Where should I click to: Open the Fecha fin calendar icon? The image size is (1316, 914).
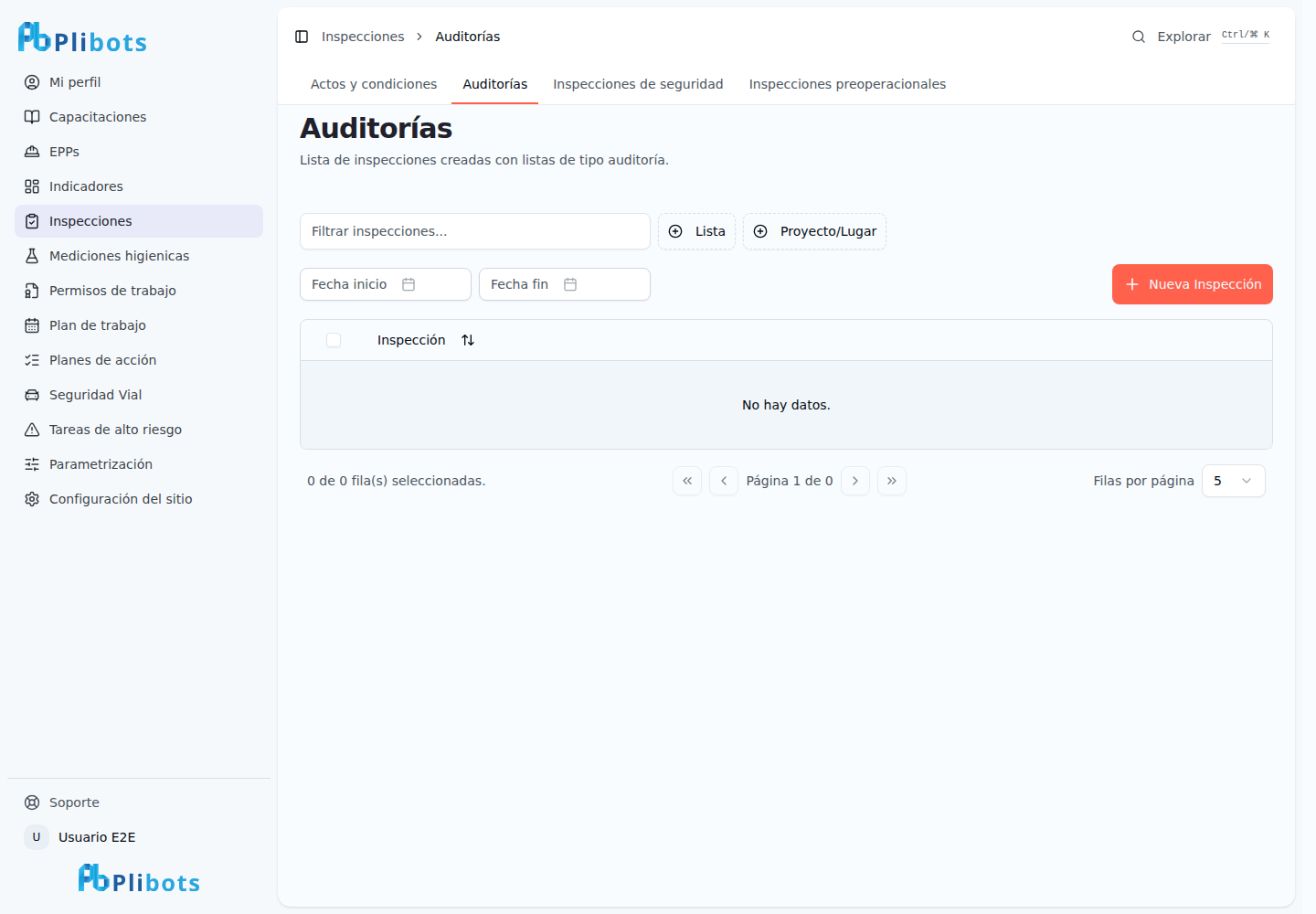point(570,284)
